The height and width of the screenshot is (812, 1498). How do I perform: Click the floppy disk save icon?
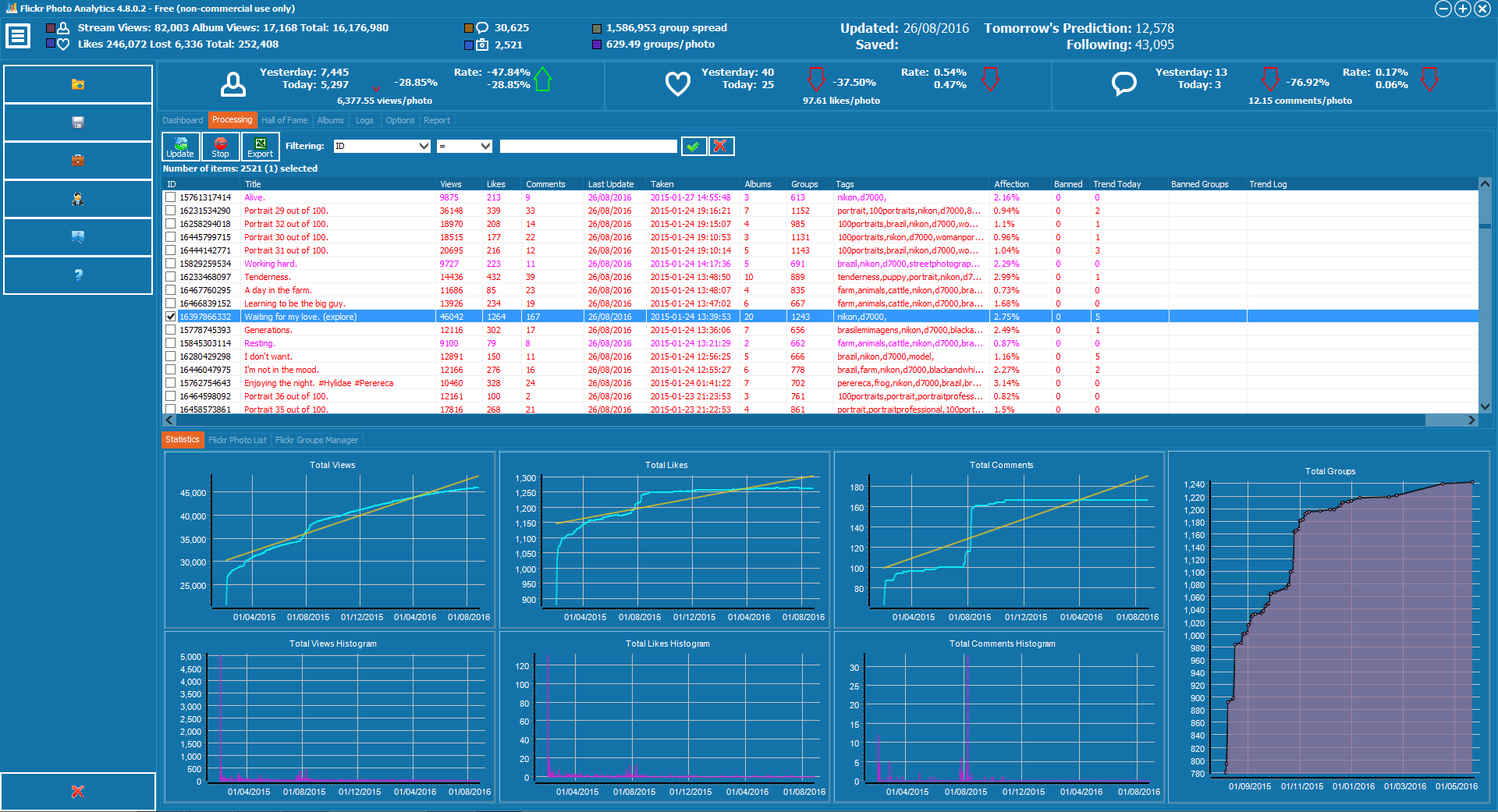point(78,122)
